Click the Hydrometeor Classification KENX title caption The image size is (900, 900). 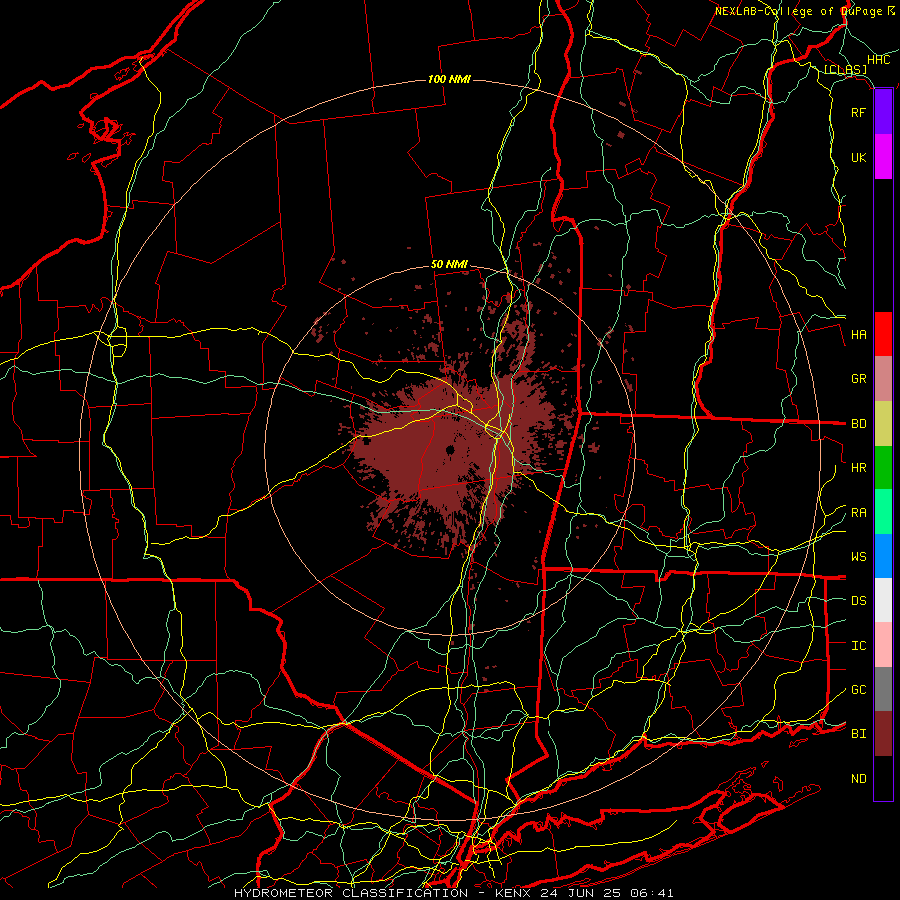pyautogui.click(x=453, y=893)
